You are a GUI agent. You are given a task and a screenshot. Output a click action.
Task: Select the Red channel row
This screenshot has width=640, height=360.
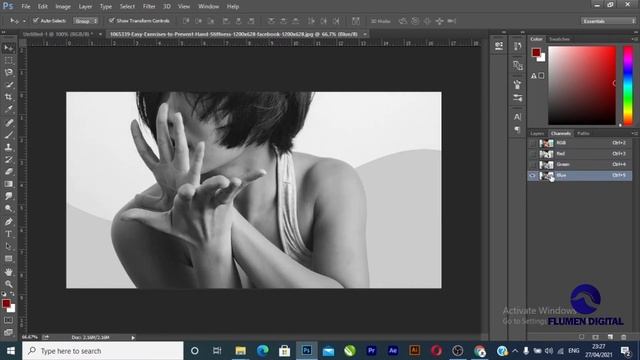(580, 154)
